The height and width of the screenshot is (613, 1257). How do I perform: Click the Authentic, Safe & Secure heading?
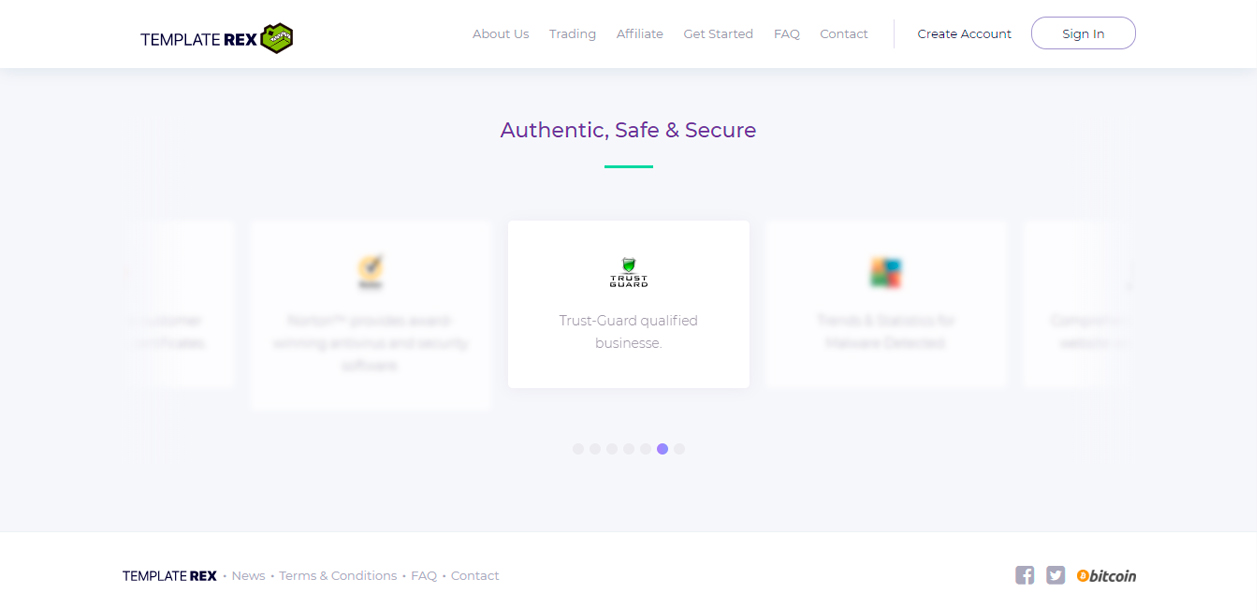628,130
